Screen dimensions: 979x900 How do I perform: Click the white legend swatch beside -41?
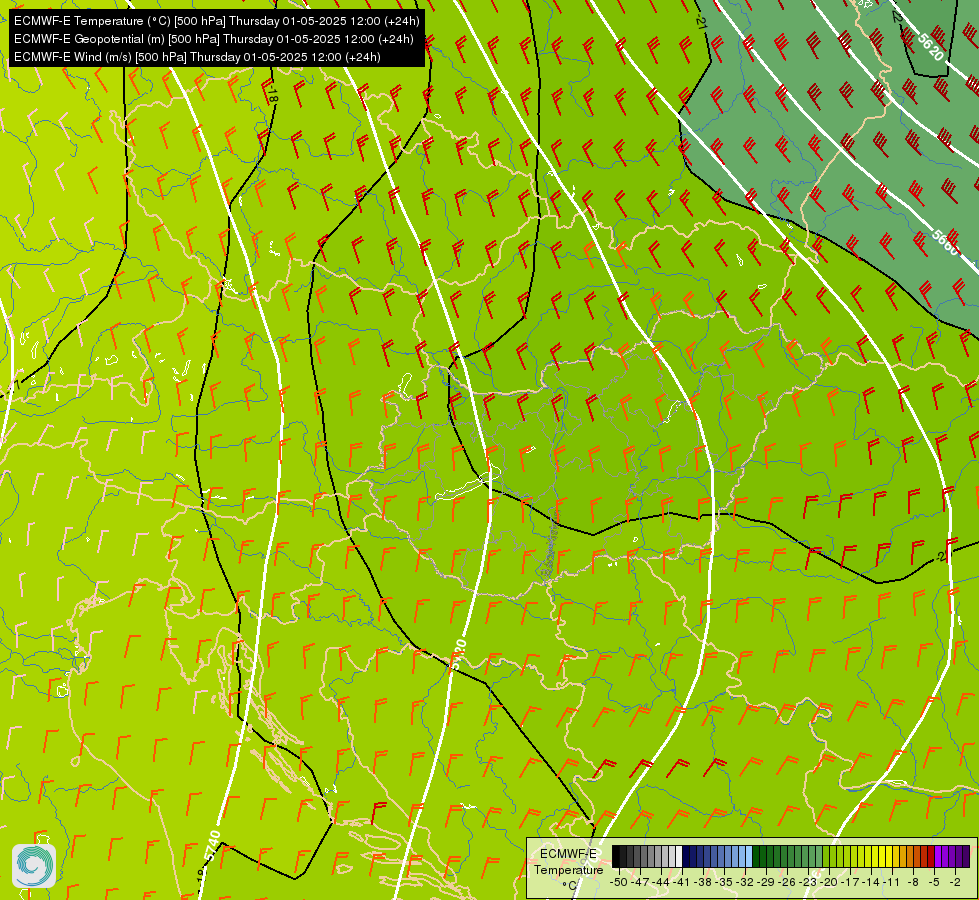click(679, 856)
